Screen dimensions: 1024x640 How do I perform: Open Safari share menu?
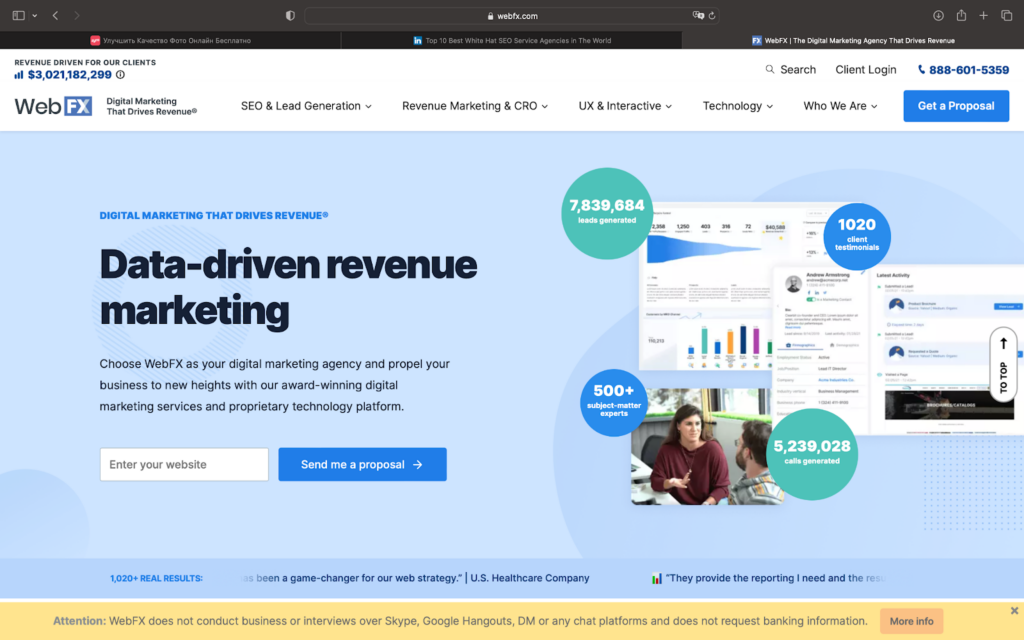(x=961, y=15)
